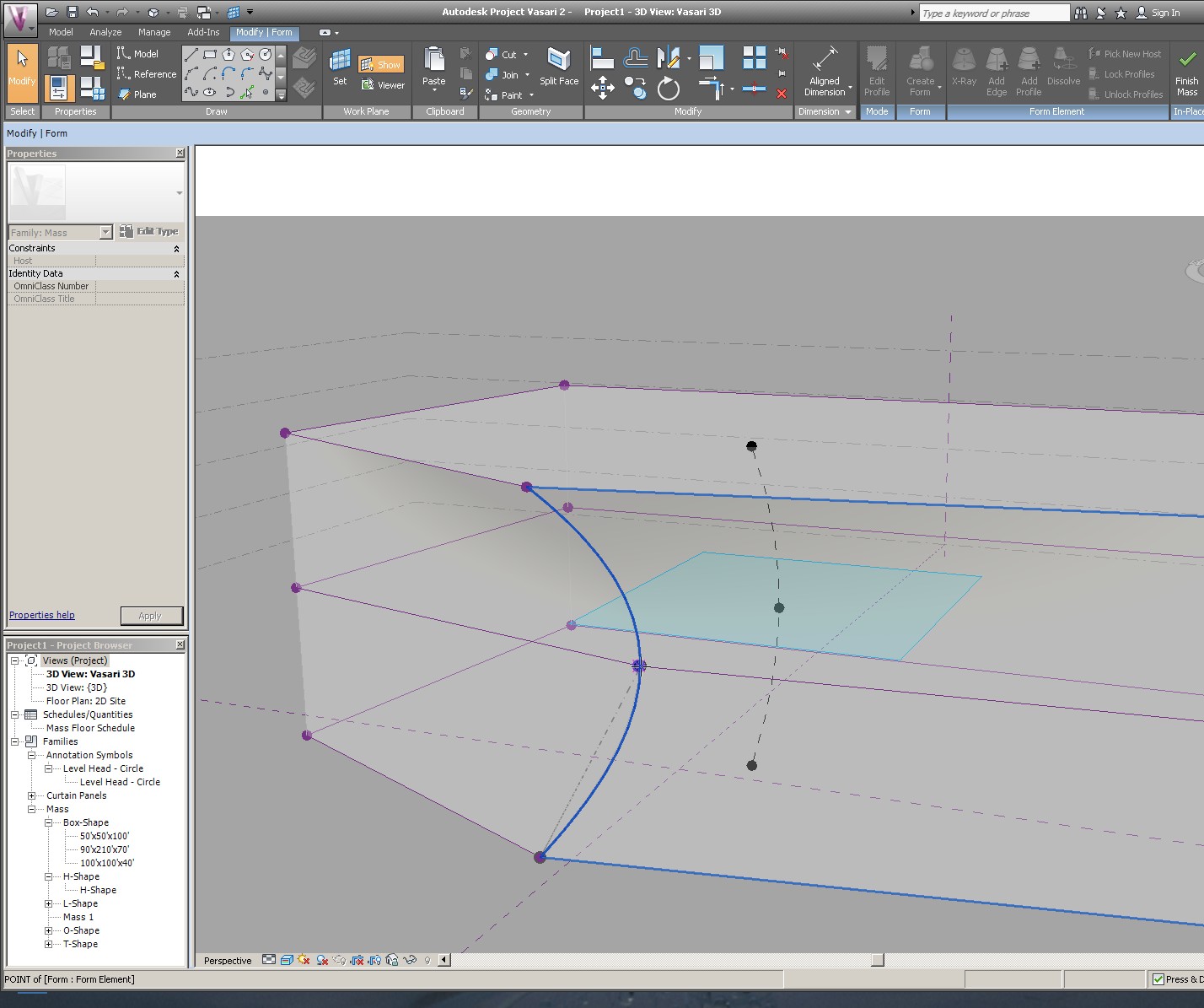Click the keyword search input field
The height and width of the screenshot is (1008, 1204).
click(x=993, y=13)
